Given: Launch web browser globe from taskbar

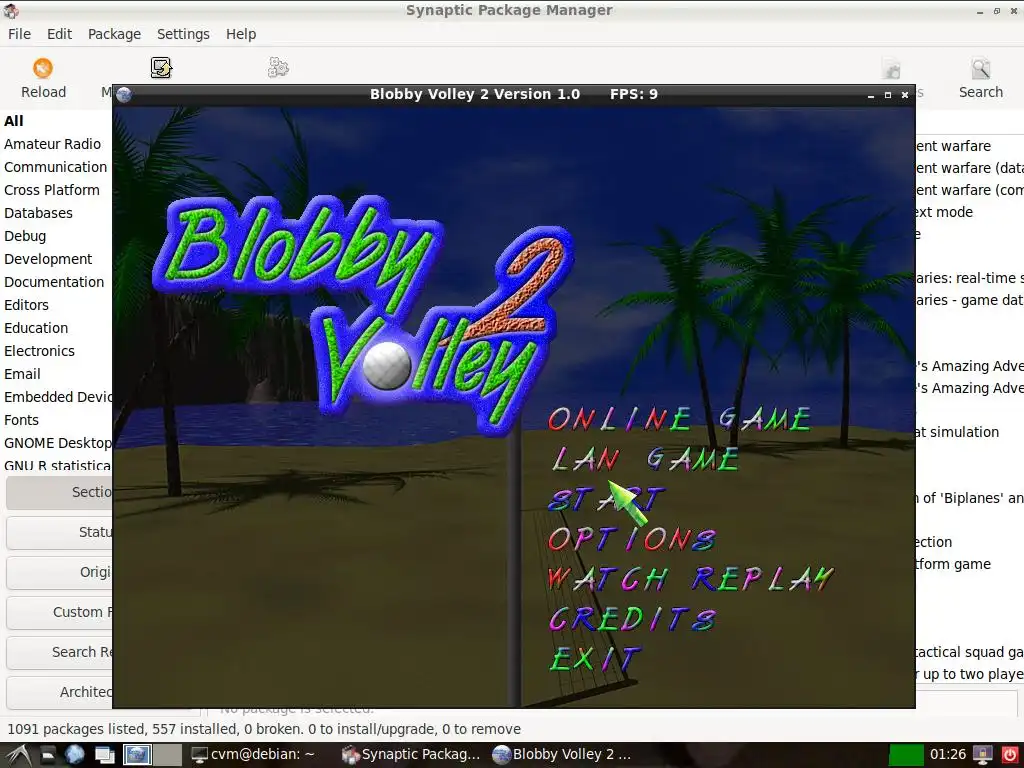Looking at the screenshot, I should click(74, 755).
